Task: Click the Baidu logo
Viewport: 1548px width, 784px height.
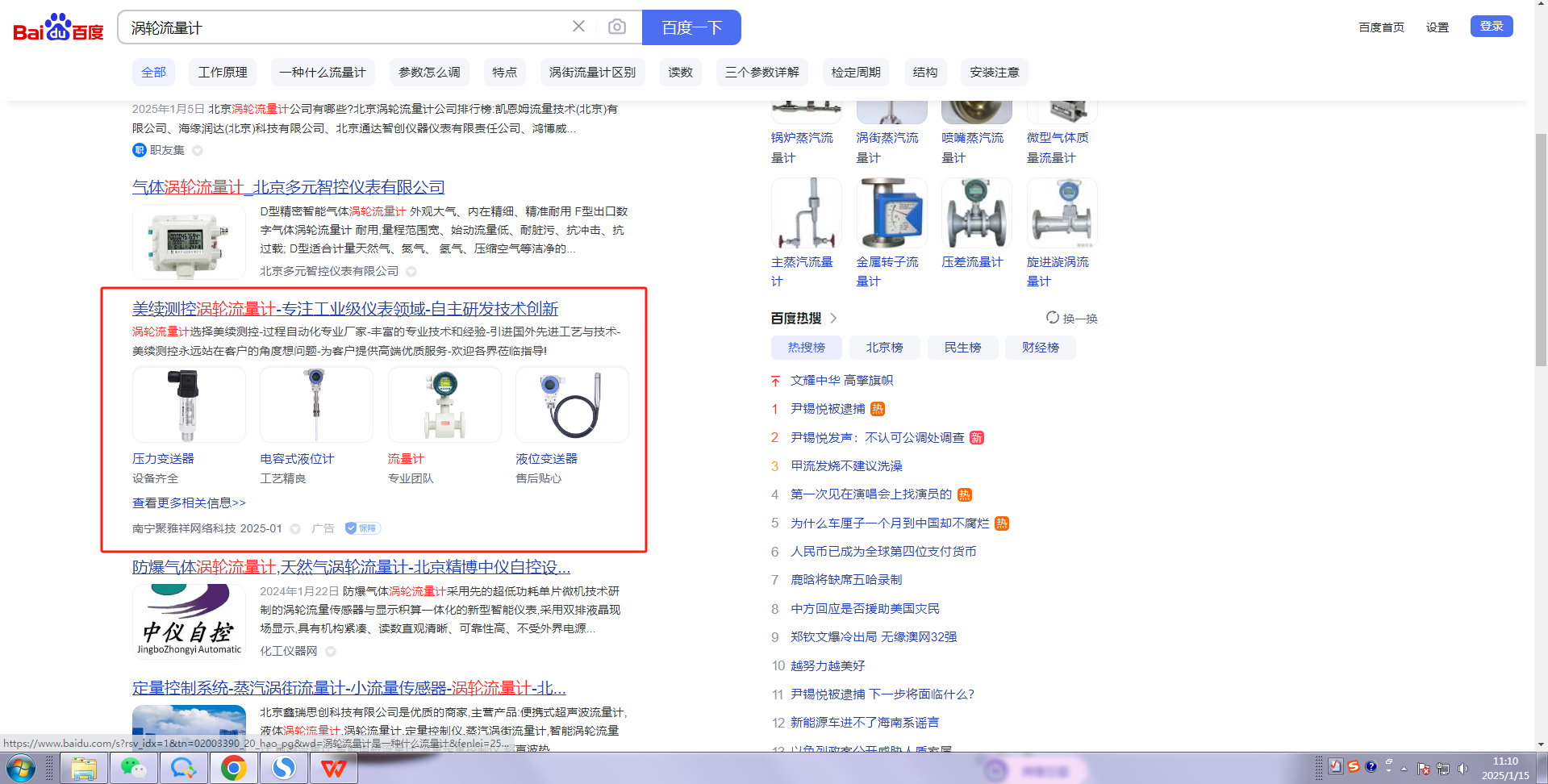Action: point(58,27)
